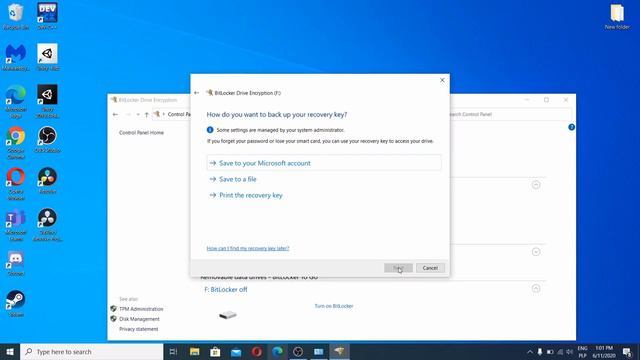Open the notification center icon

coord(627,351)
